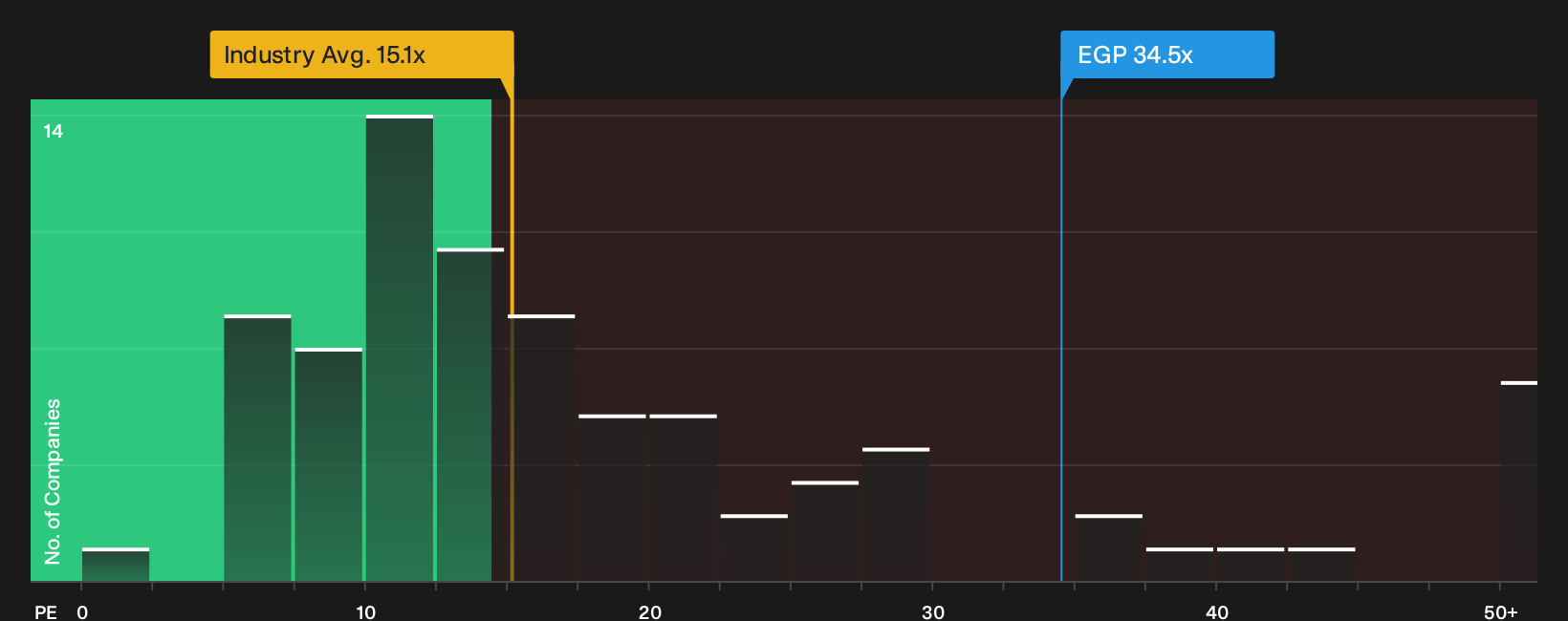Click the x-axis label 10
1568x621 pixels.
pyautogui.click(x=366, y=612)
